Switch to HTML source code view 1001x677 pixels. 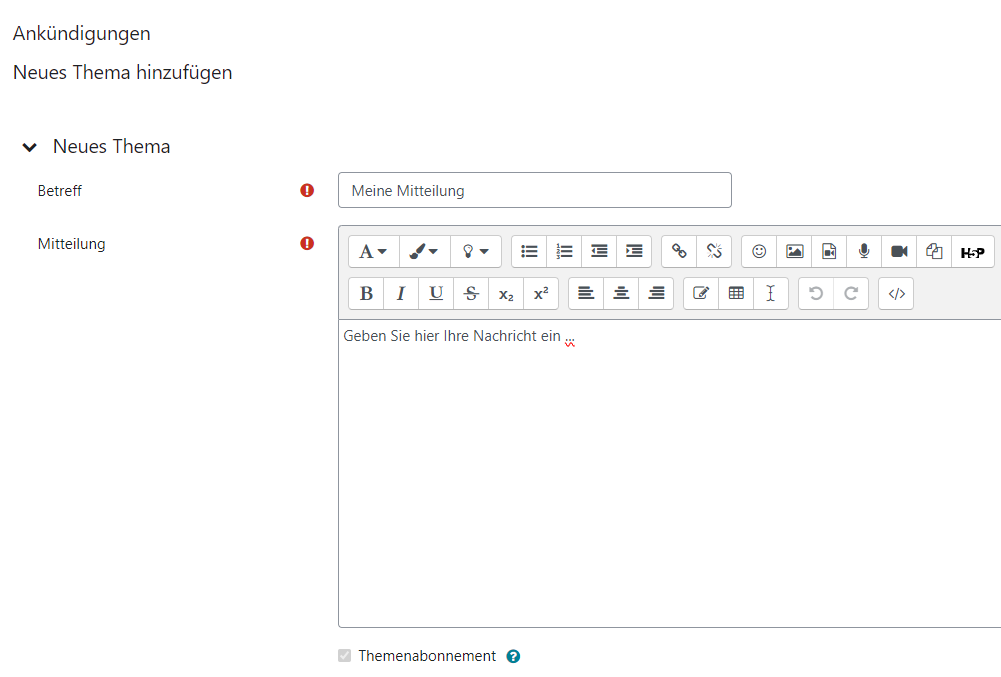pos(896,293)
